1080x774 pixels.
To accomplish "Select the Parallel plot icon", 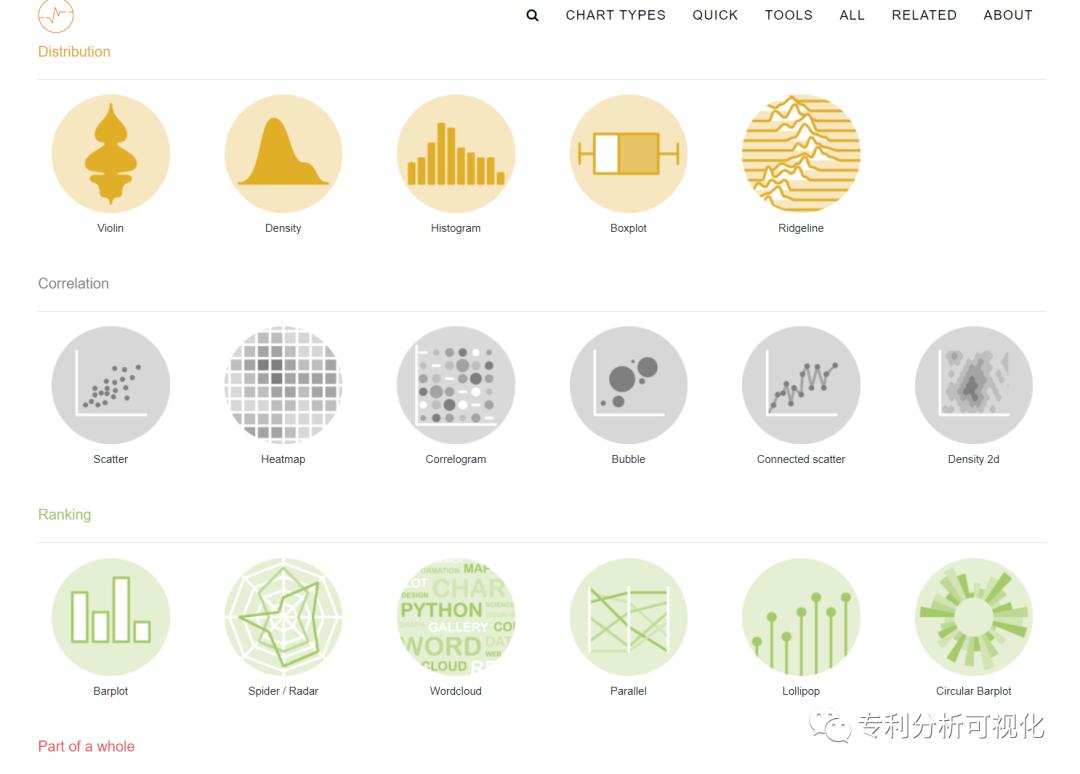I will pyautogui.click(x=628, y=616).
